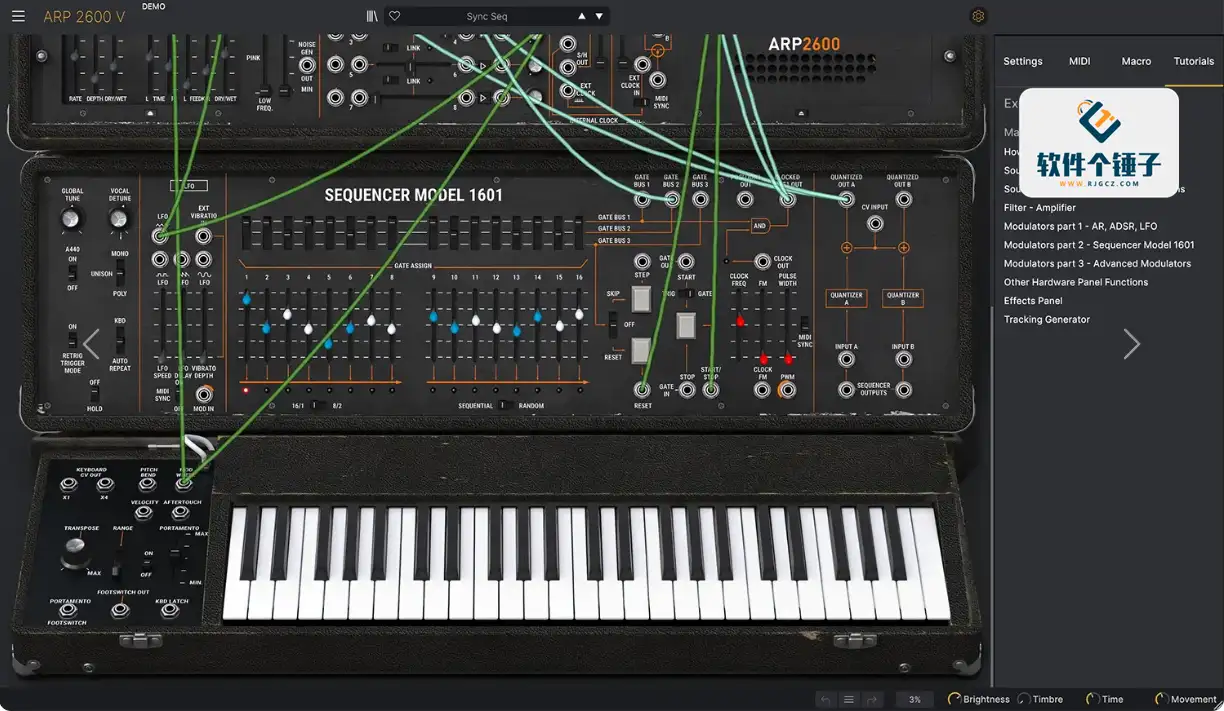The height and width of the screenshot is (711, 1224).
Task: Select the previous preset with the up arrow
Action: point(582,16)
